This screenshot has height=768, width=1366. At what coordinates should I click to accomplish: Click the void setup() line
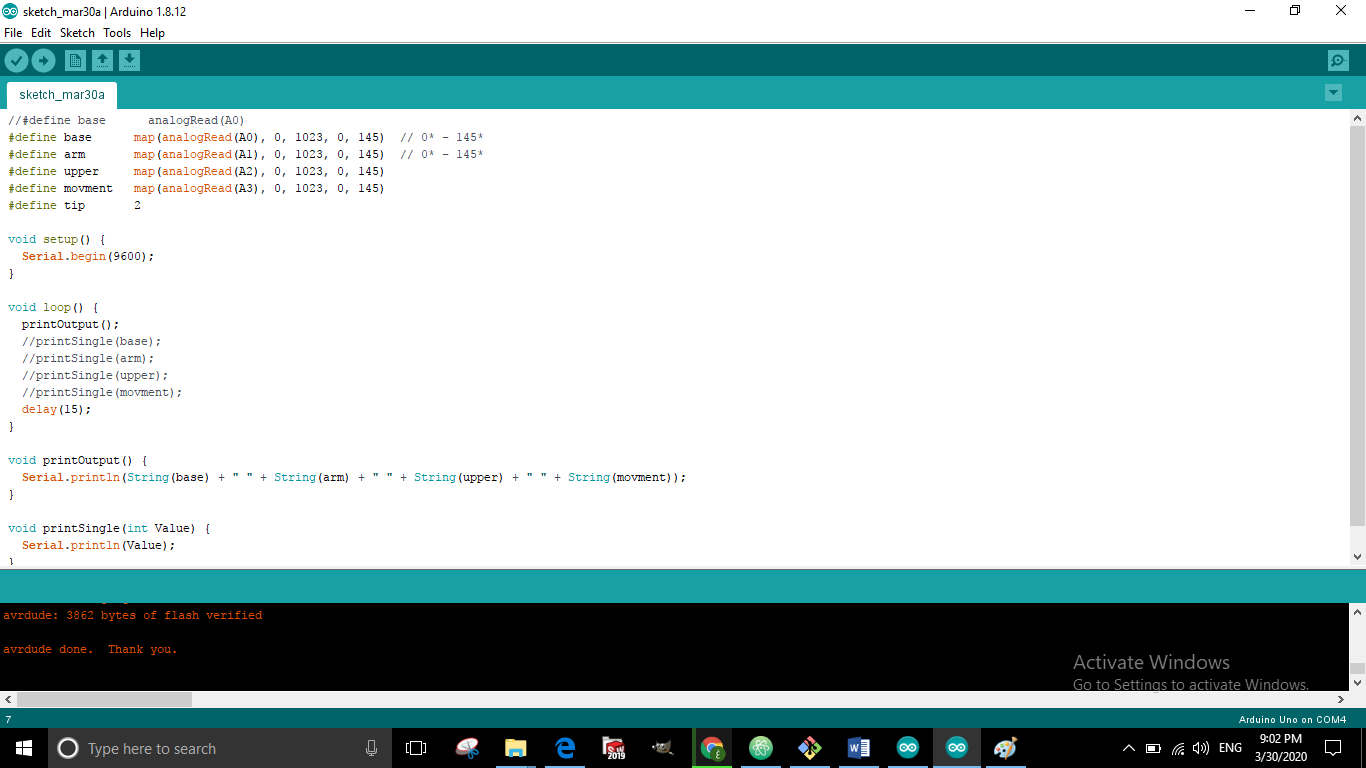tap(56, 239)
